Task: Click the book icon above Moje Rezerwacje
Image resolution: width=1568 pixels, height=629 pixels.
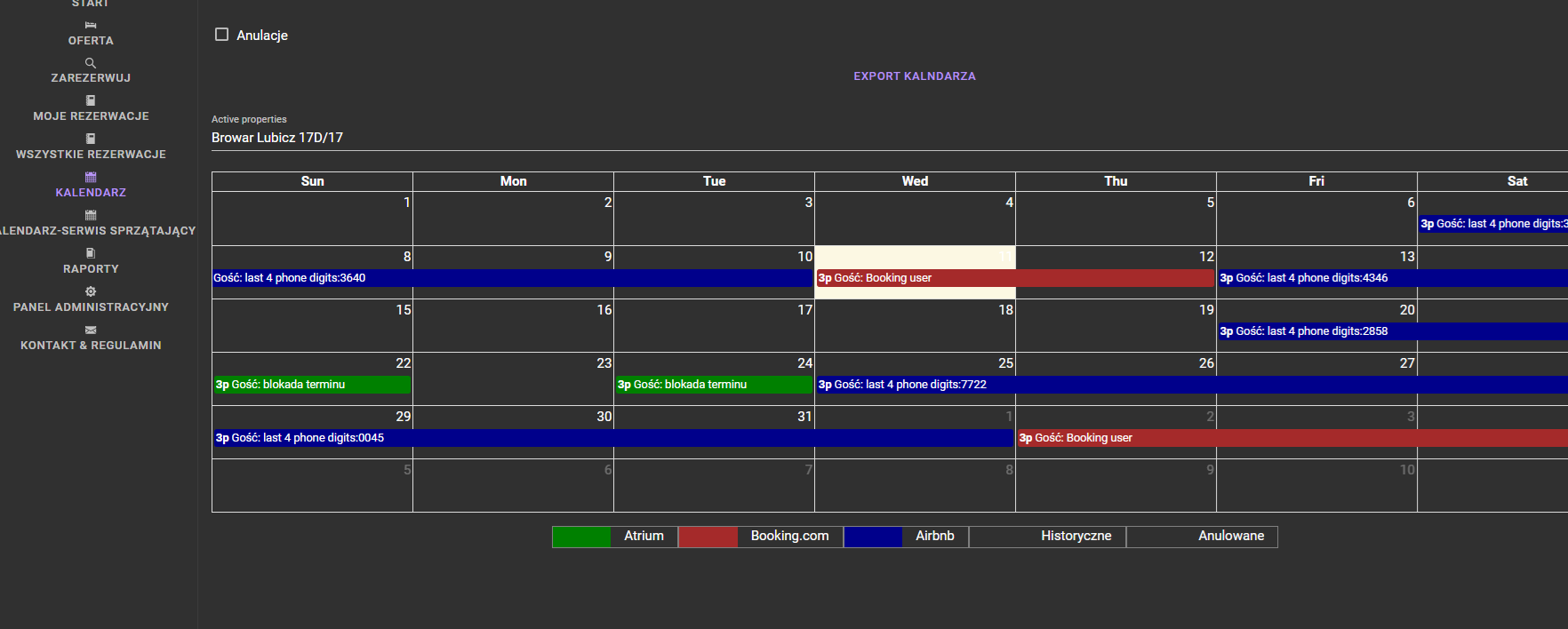Action: click(x=91, y=100)
